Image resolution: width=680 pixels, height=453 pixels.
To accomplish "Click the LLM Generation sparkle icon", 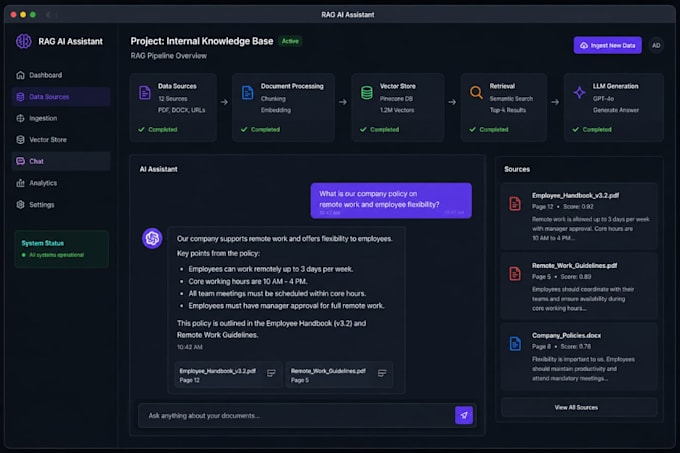I will point(579,93).
